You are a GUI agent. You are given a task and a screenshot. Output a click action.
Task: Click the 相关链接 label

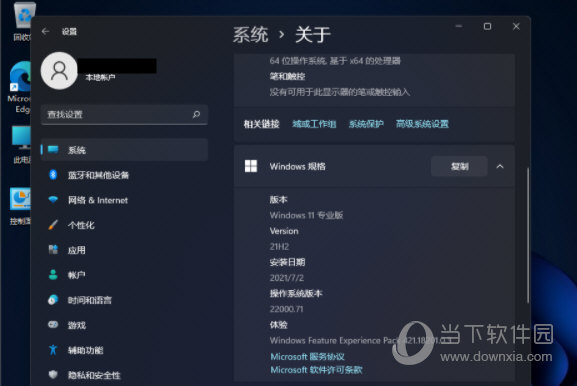(x=262, y=124)
